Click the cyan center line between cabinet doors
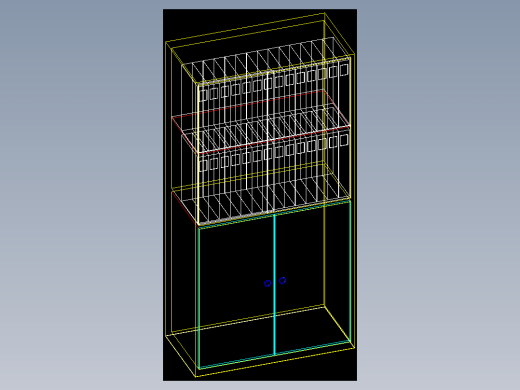This screenshot has width=520, height=390. (x=274, y=285)
